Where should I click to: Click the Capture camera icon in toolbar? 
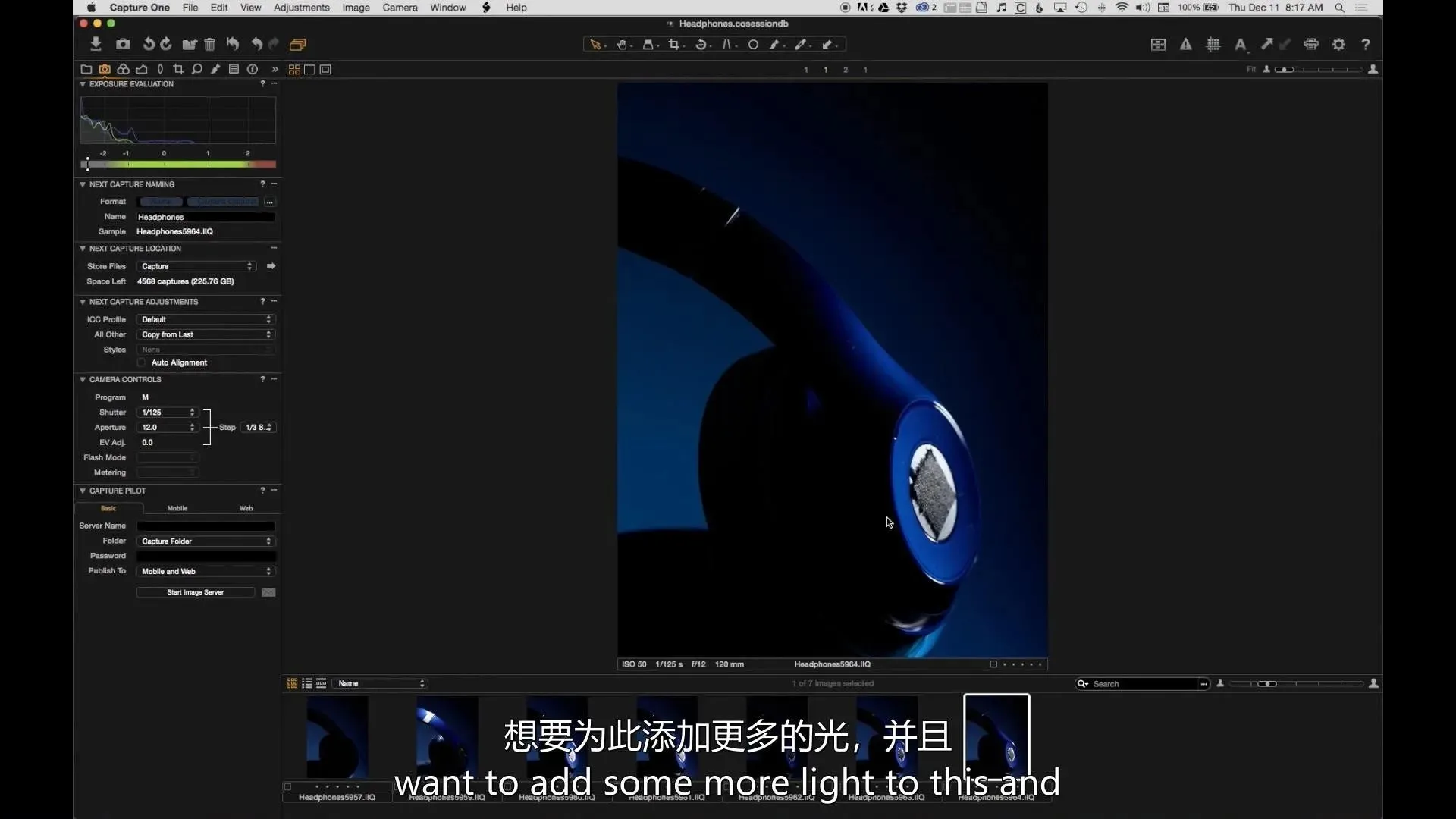pos(123,44)
